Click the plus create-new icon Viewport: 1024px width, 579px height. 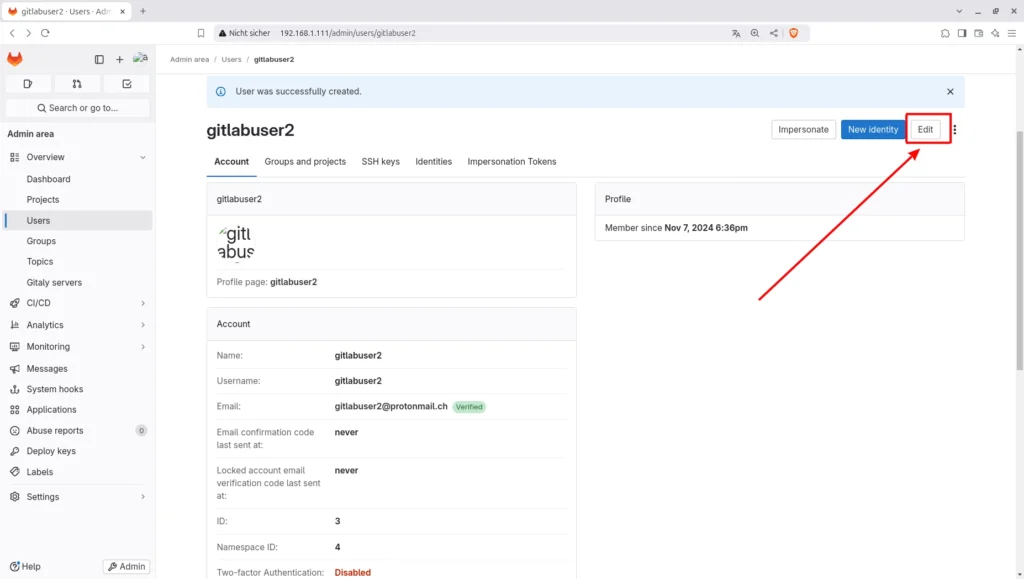click(120, 60)
